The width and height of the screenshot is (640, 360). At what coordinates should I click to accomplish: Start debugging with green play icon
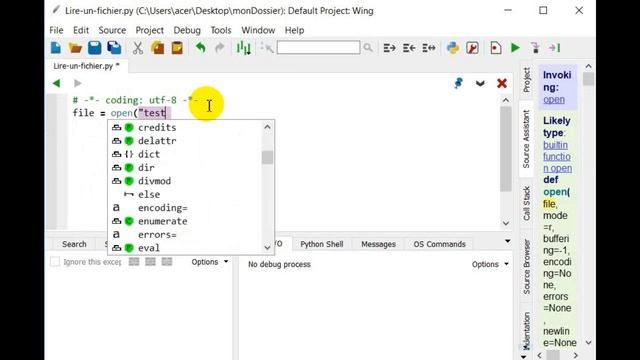[515, 48]
